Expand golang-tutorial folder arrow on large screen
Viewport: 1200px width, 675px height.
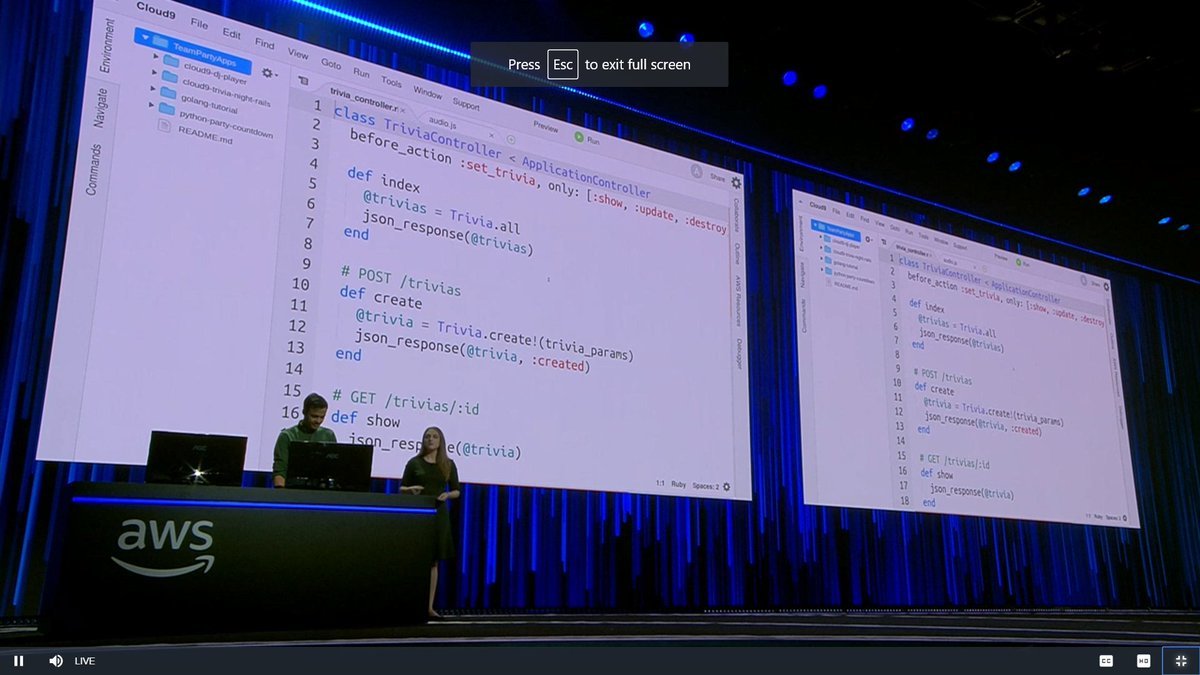[154, 88]
